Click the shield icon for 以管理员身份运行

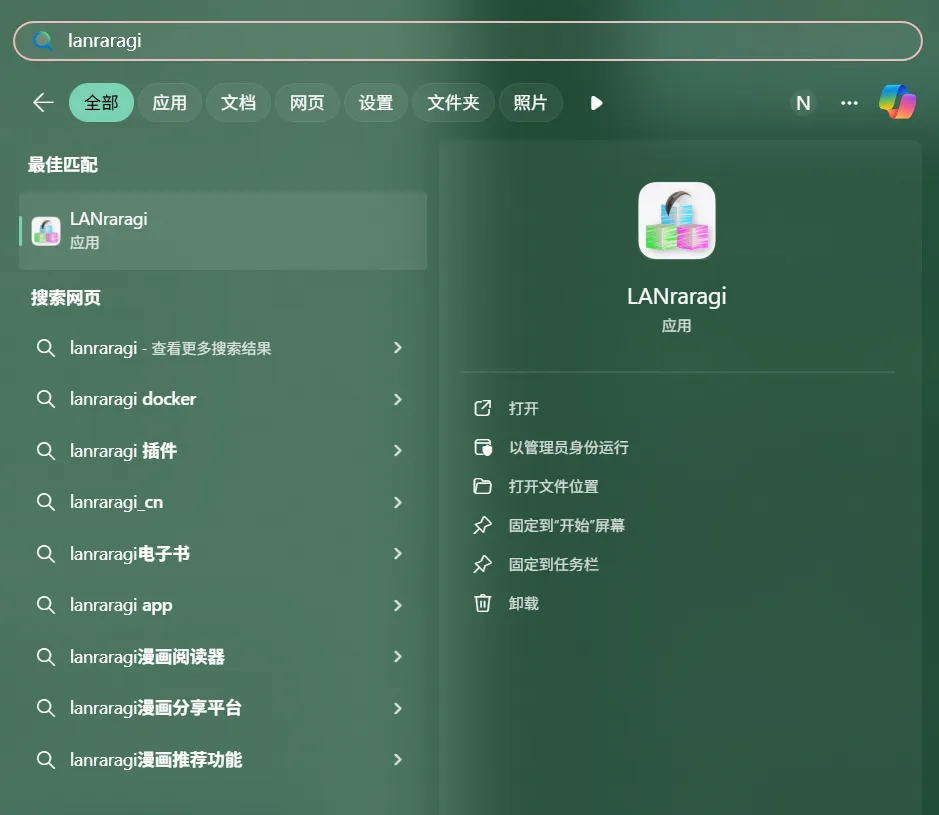(483, 447)
